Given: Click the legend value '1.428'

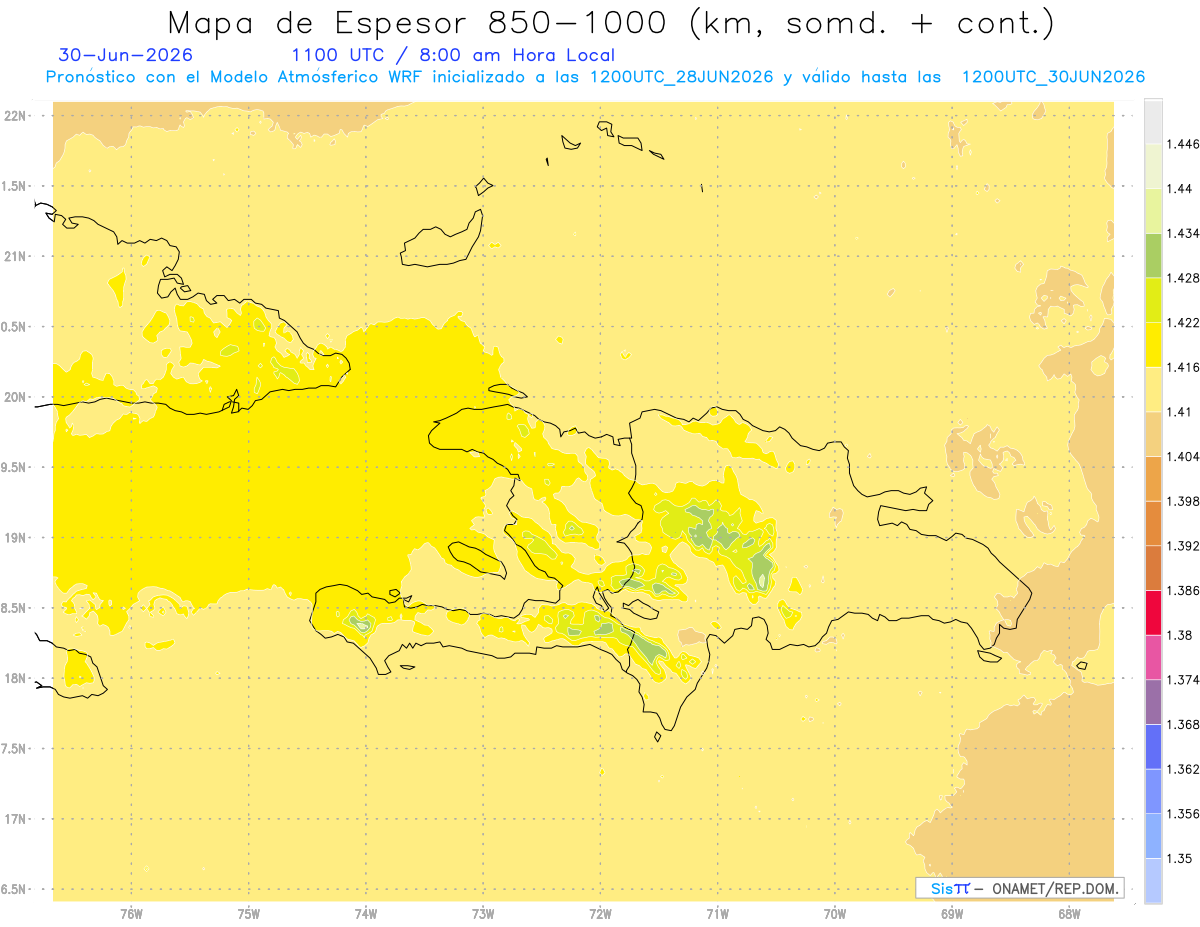Looking at the screenshot, I should pyautogui.click(x=1185, y=278).
